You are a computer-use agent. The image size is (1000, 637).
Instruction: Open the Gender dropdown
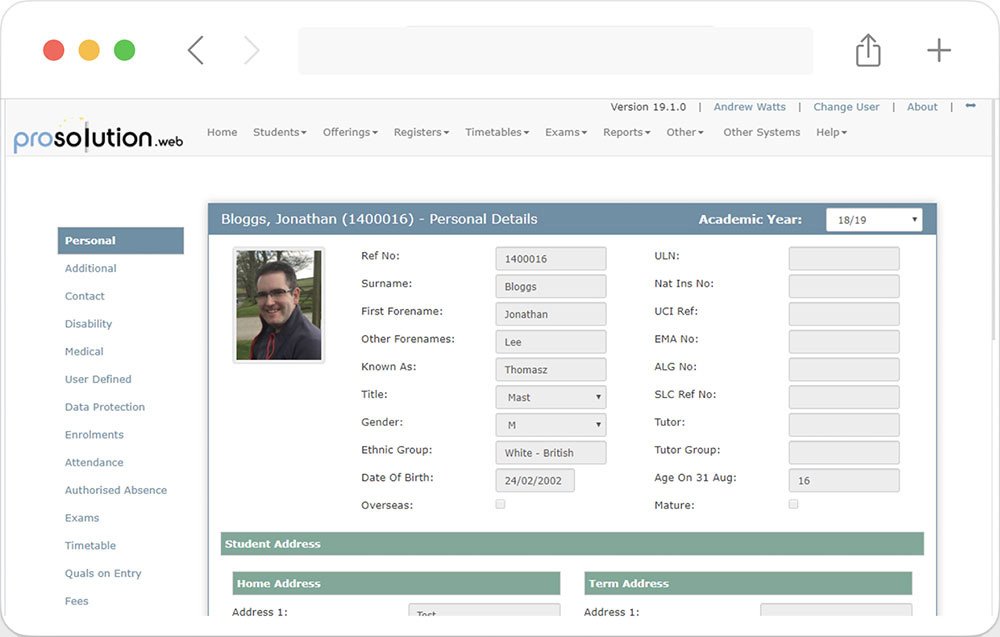[x=550, y=425]
